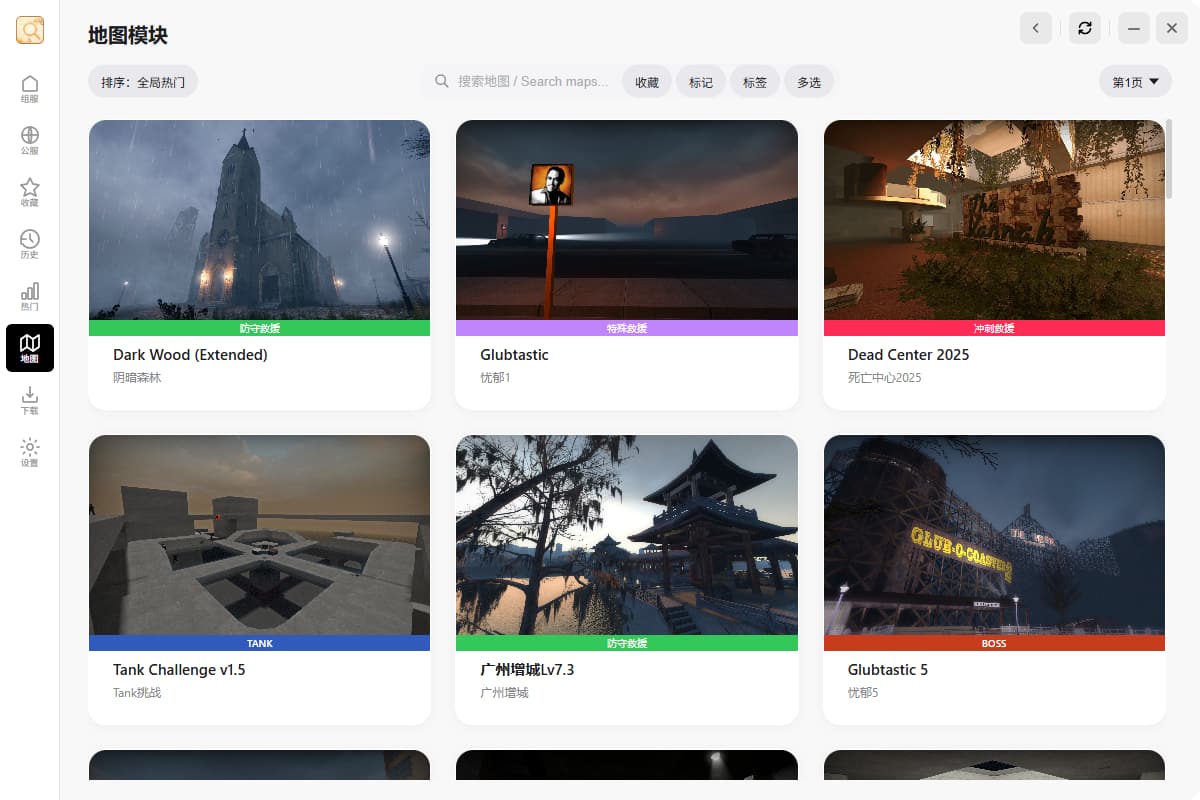Enable 多选 multi-select mode

click(x=809, y=82)
